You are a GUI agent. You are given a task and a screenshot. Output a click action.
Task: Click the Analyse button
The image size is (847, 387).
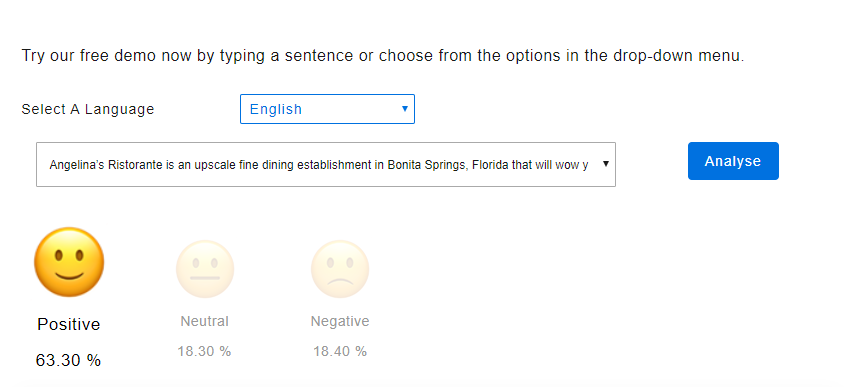(x=733, y=161)
